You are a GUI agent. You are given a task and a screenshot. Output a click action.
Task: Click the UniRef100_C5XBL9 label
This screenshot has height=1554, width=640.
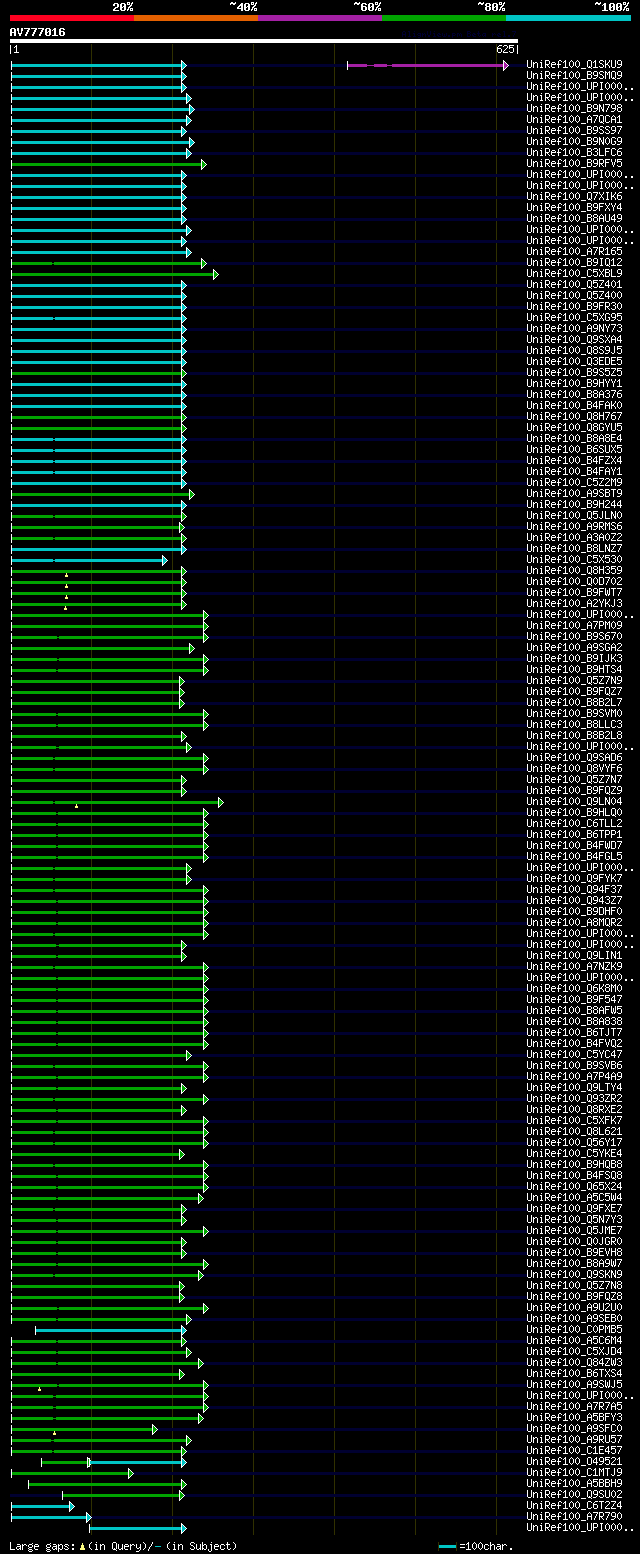pyautogui.click(x=574, y=273)
